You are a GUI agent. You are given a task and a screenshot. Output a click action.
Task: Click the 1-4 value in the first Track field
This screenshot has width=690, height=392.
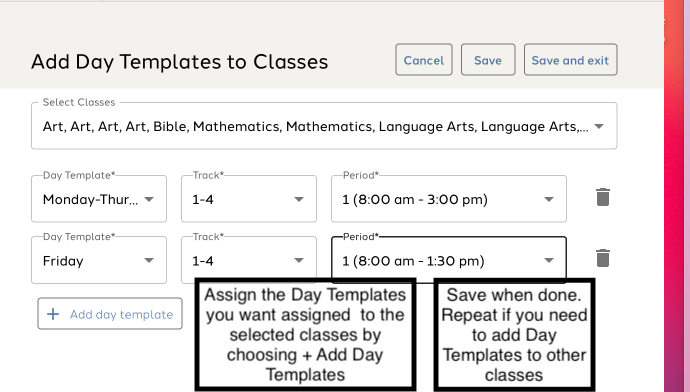point(203,200)
